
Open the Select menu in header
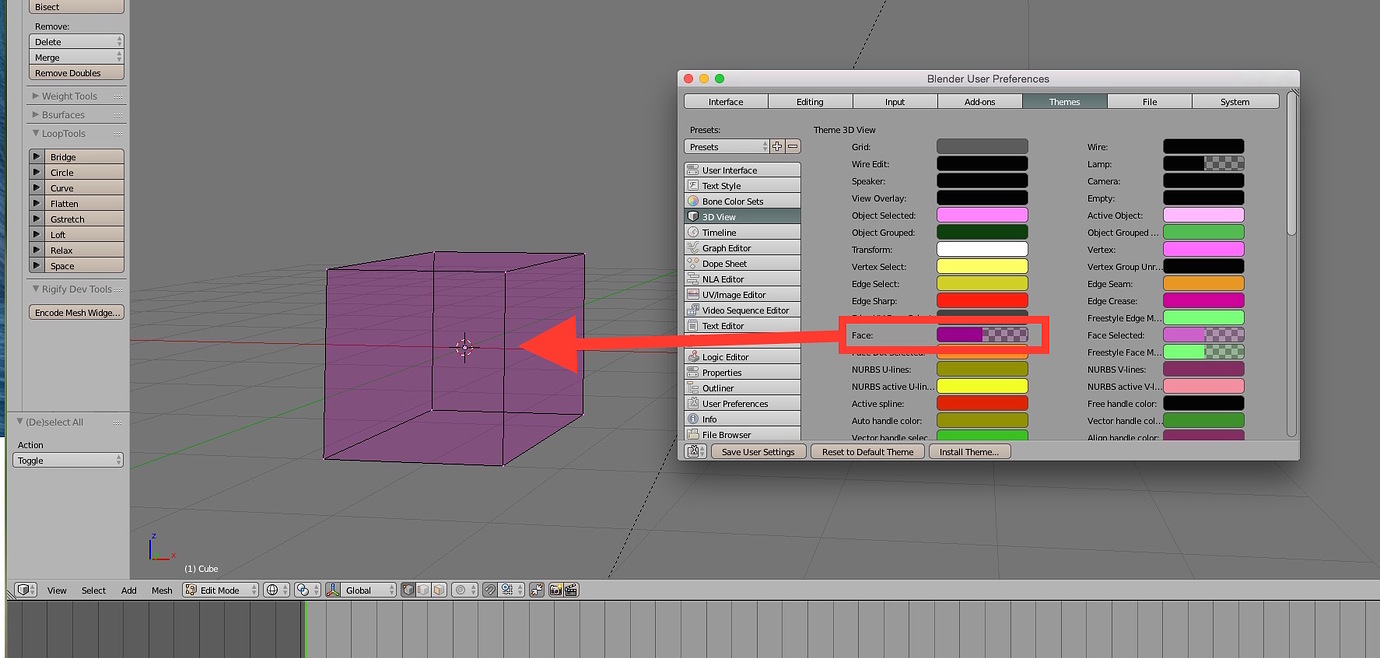click(x=94, y=590)
